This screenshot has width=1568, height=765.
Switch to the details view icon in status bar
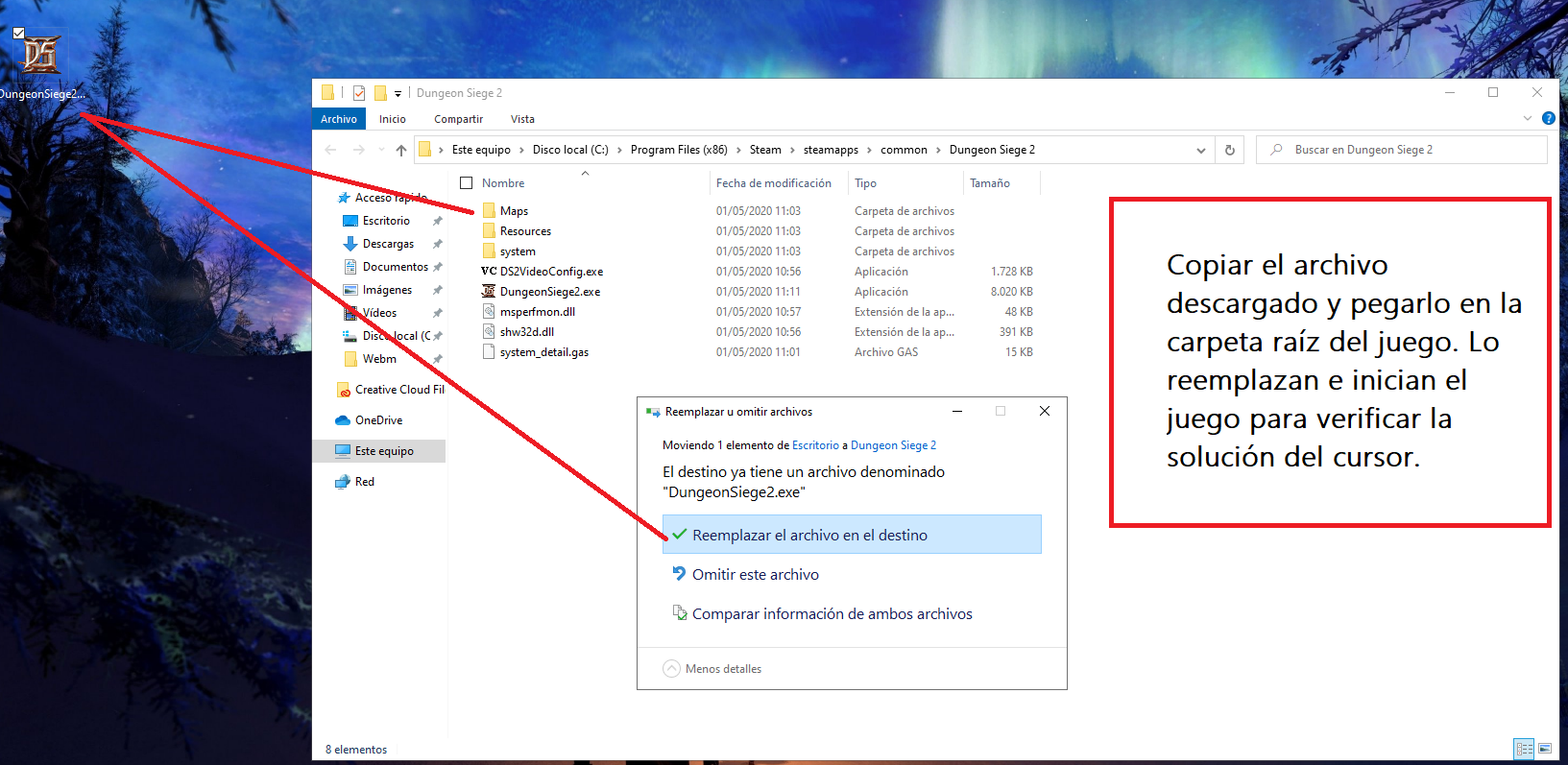(x=1524, y=749)
